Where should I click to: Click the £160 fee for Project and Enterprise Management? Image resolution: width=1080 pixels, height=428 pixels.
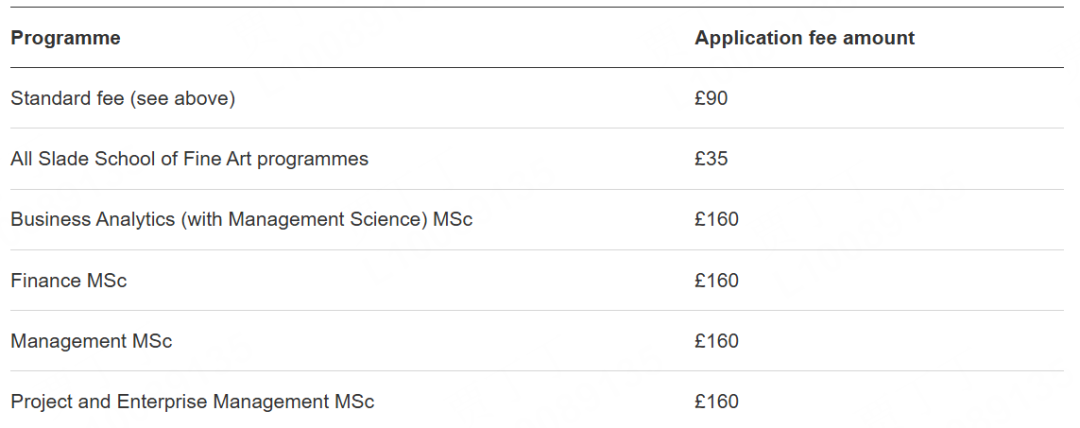pyautogui.click(x=716, y=402)
